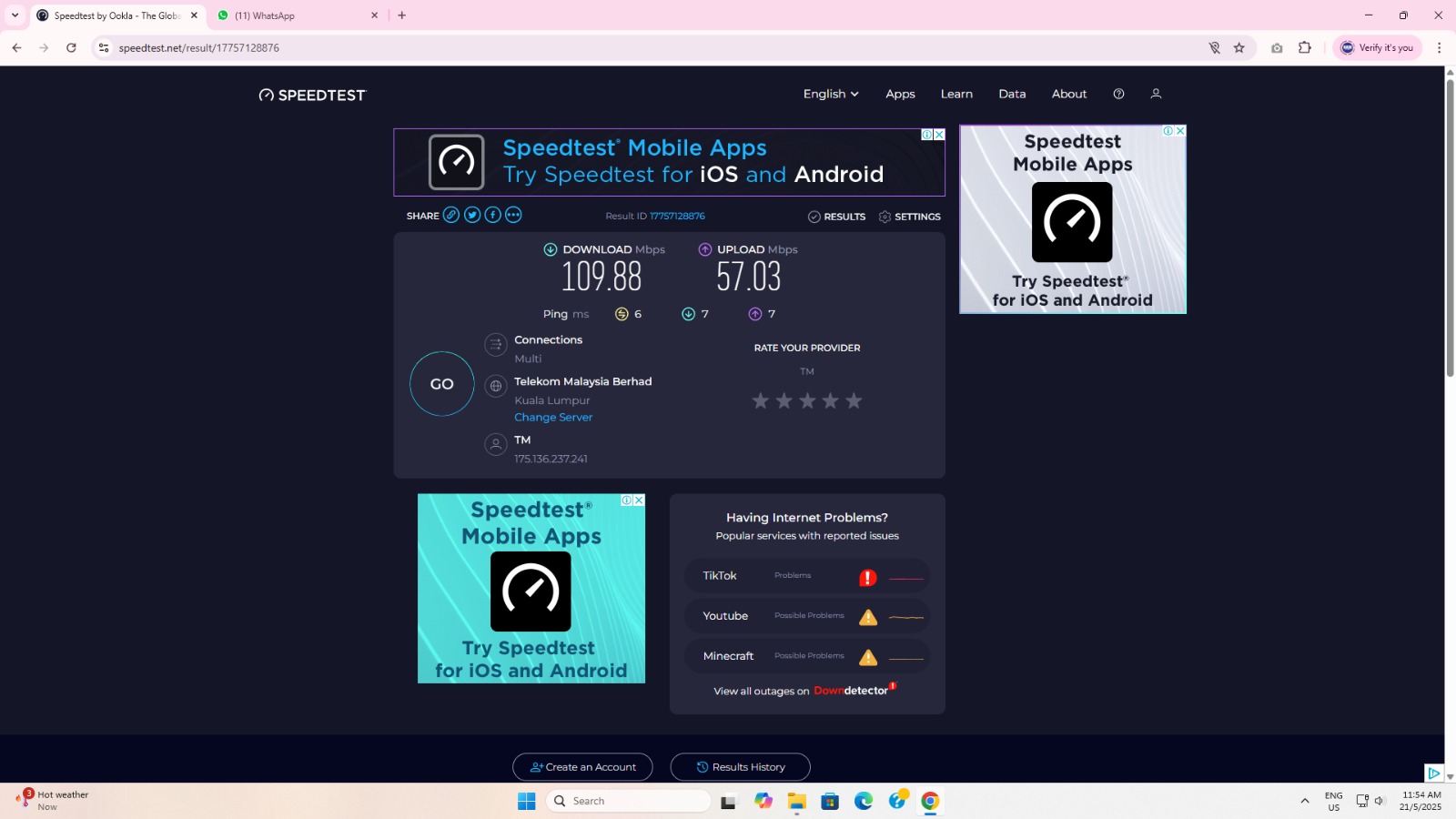
Task: Click the Settings gear
Action: click(909, 217)
